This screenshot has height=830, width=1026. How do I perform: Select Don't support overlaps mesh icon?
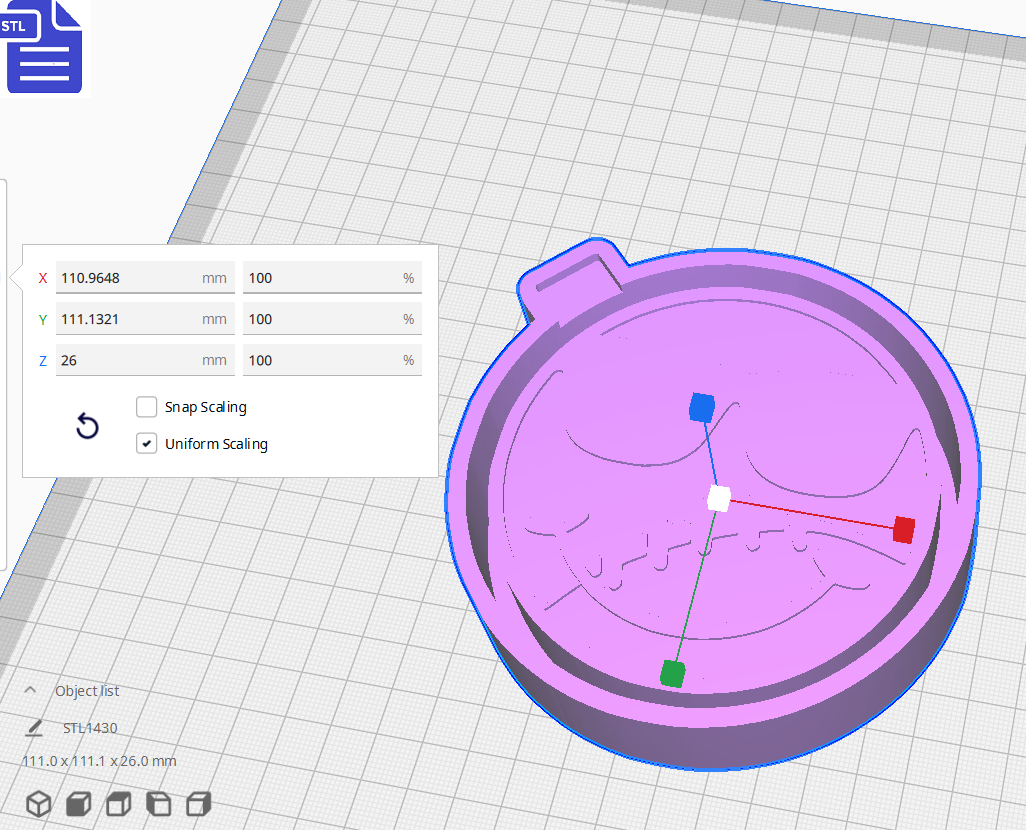click(x=158, y=804)
